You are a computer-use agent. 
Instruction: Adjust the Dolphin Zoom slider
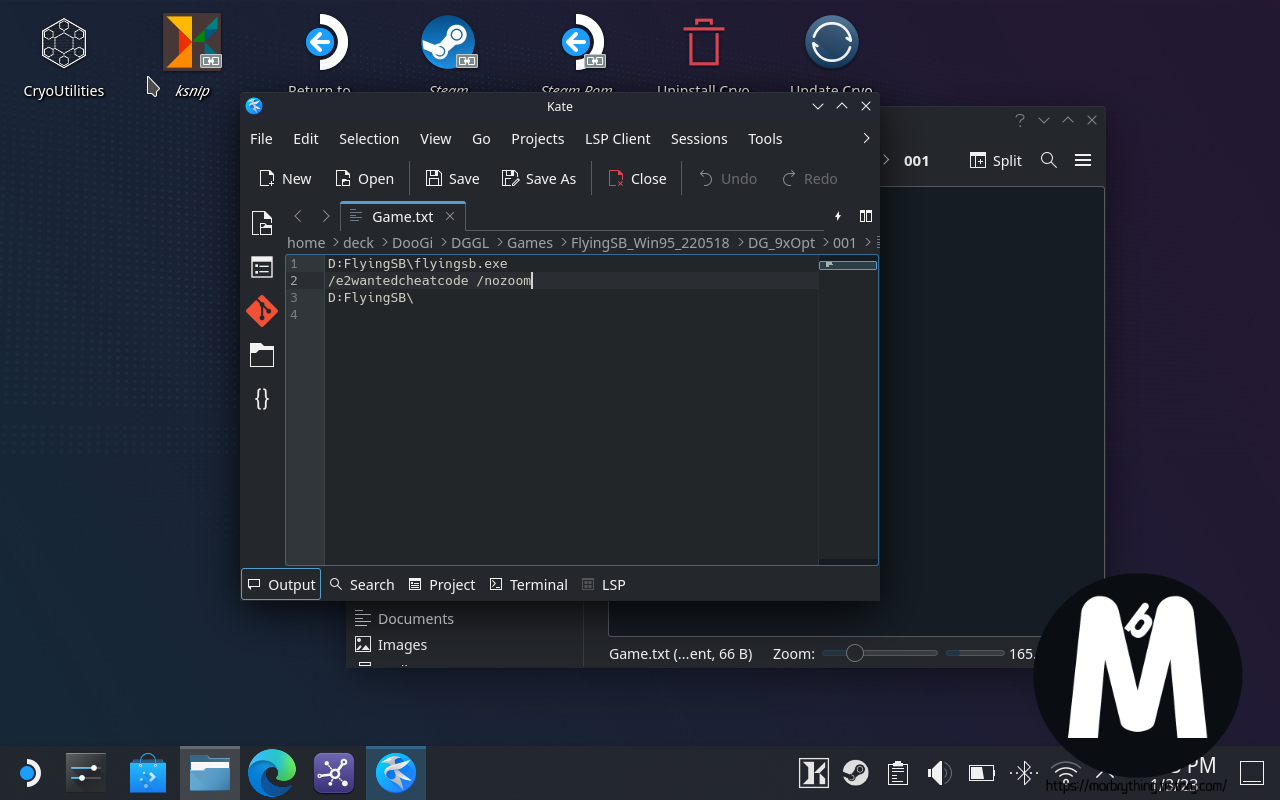[x=880, y=653]
